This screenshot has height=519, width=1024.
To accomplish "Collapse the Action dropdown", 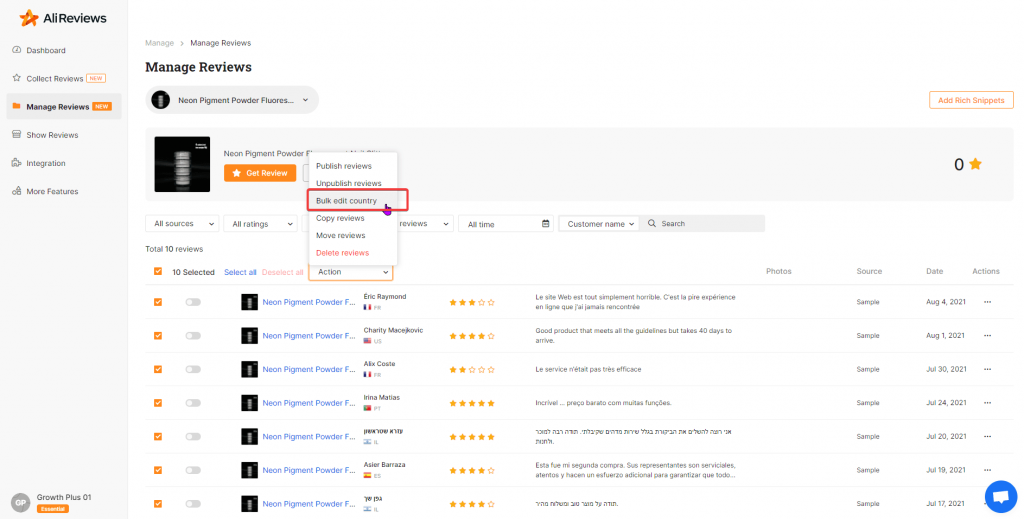I will (351, 272).
